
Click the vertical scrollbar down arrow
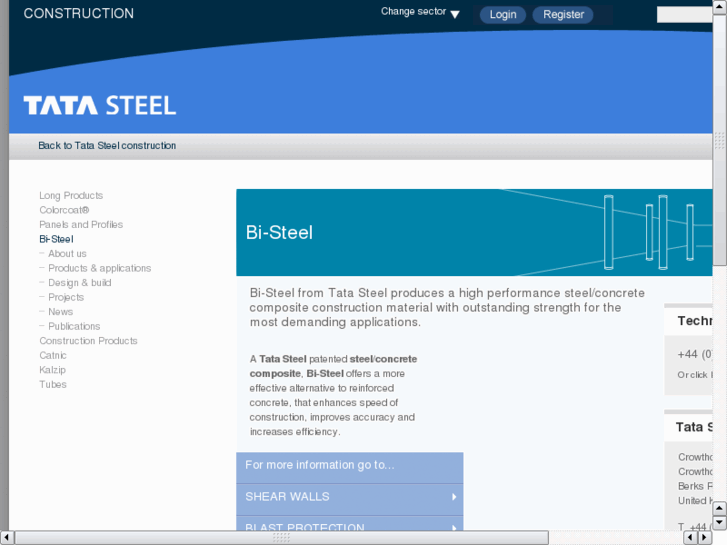click(x=719, y=523)
